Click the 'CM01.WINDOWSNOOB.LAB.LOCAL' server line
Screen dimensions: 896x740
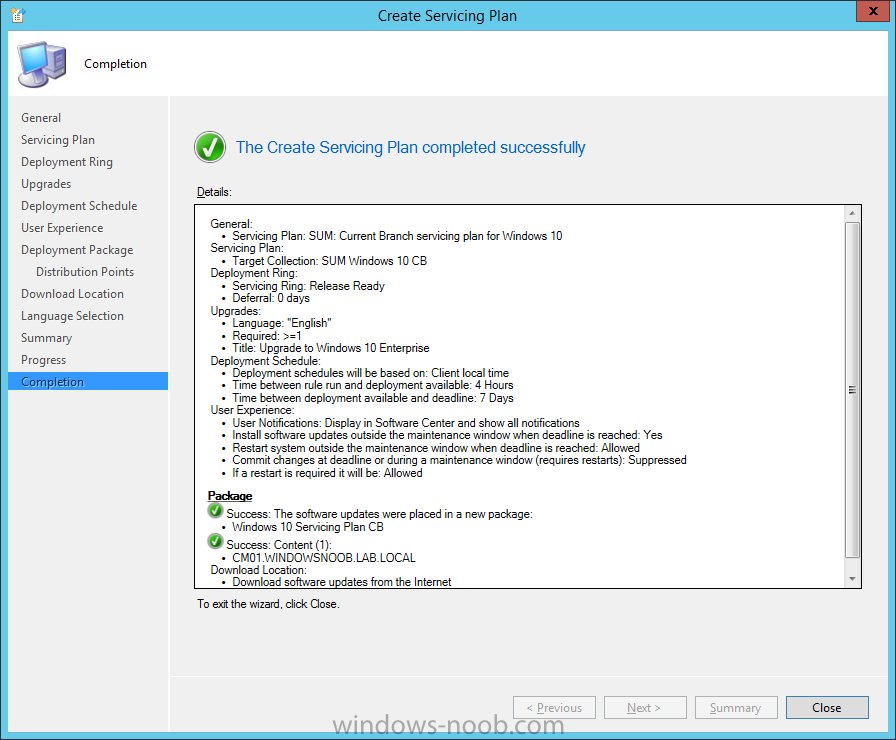[x=324, y=558]
